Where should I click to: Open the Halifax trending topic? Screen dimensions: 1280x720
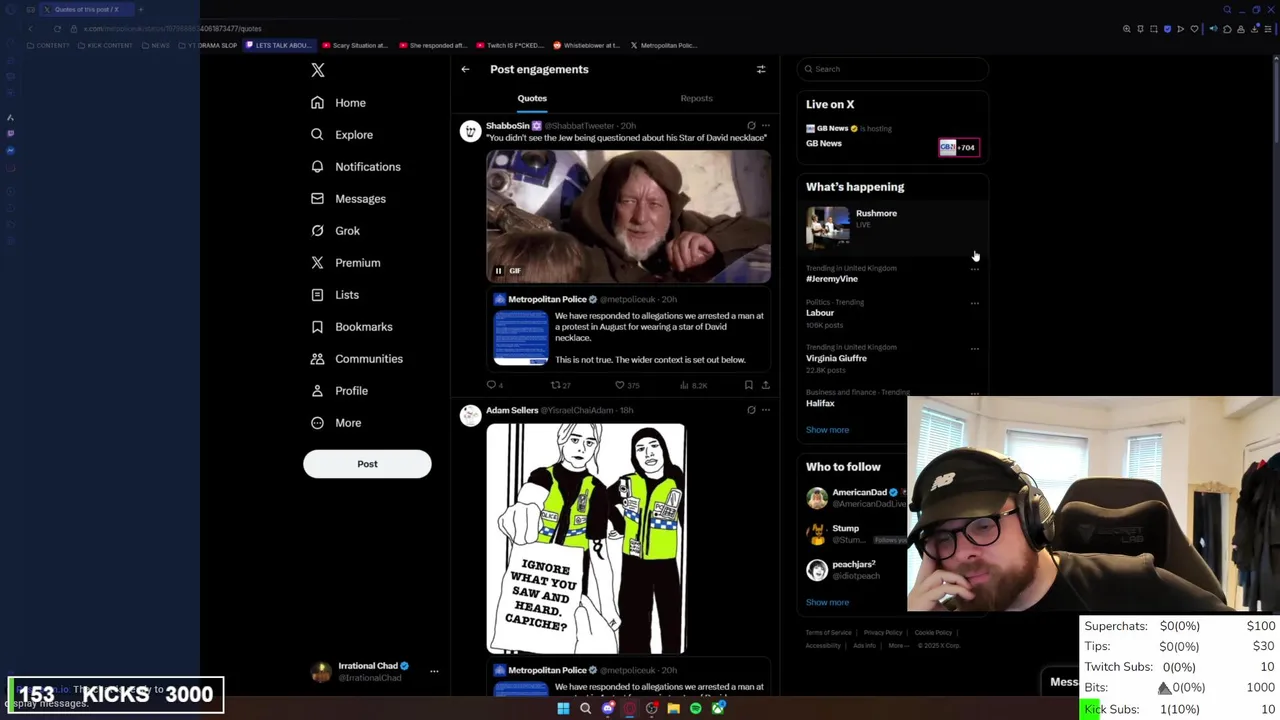(x=820, y=403)
